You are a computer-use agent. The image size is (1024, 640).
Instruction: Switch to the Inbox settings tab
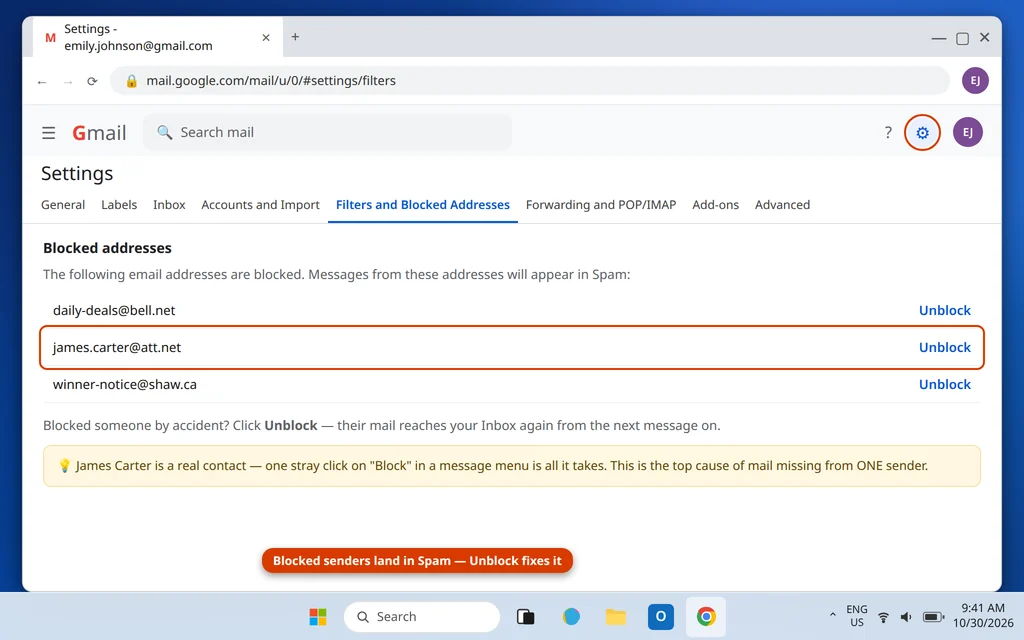point(169,205)
